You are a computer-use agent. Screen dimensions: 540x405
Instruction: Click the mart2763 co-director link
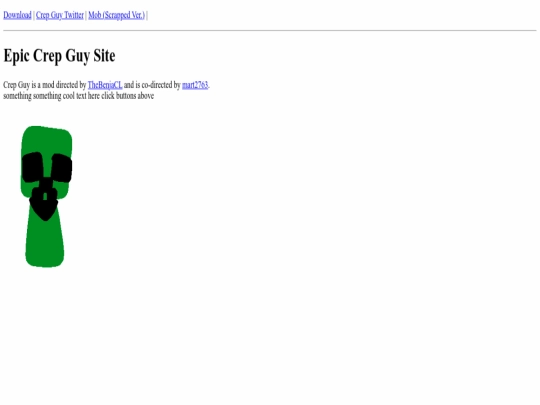pyautogui.click(x=195, y=85)
